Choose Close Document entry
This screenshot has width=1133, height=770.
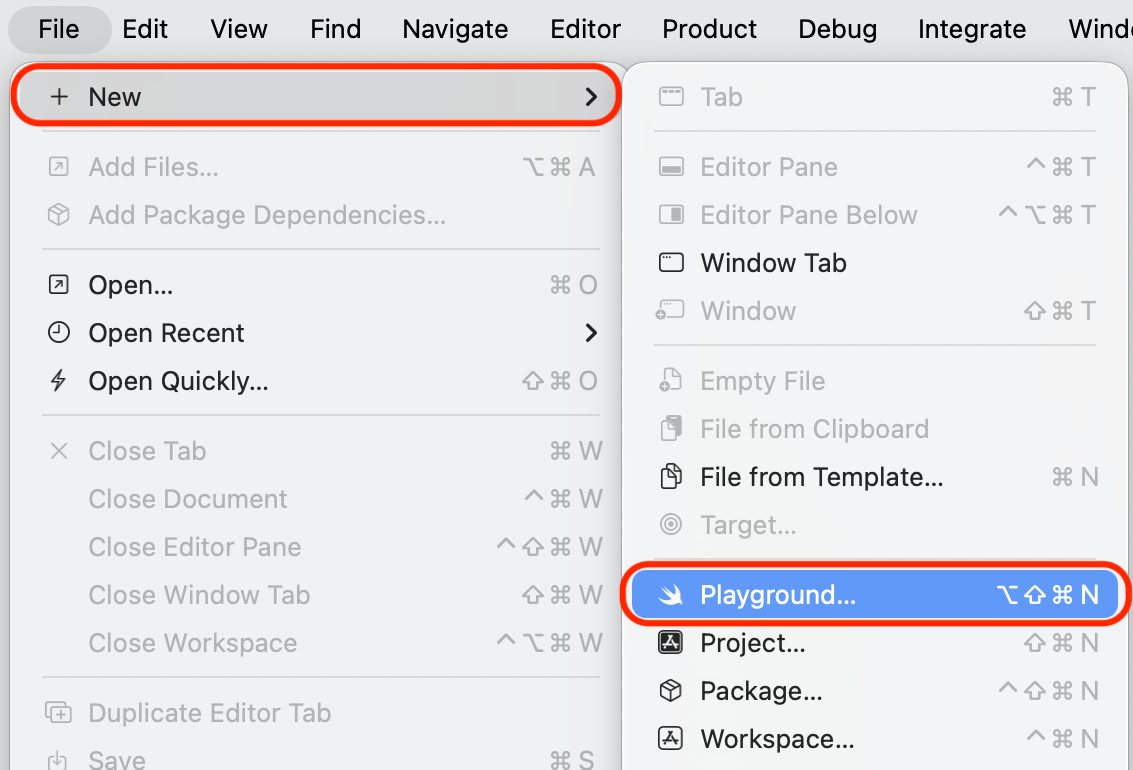pos(321,498)
